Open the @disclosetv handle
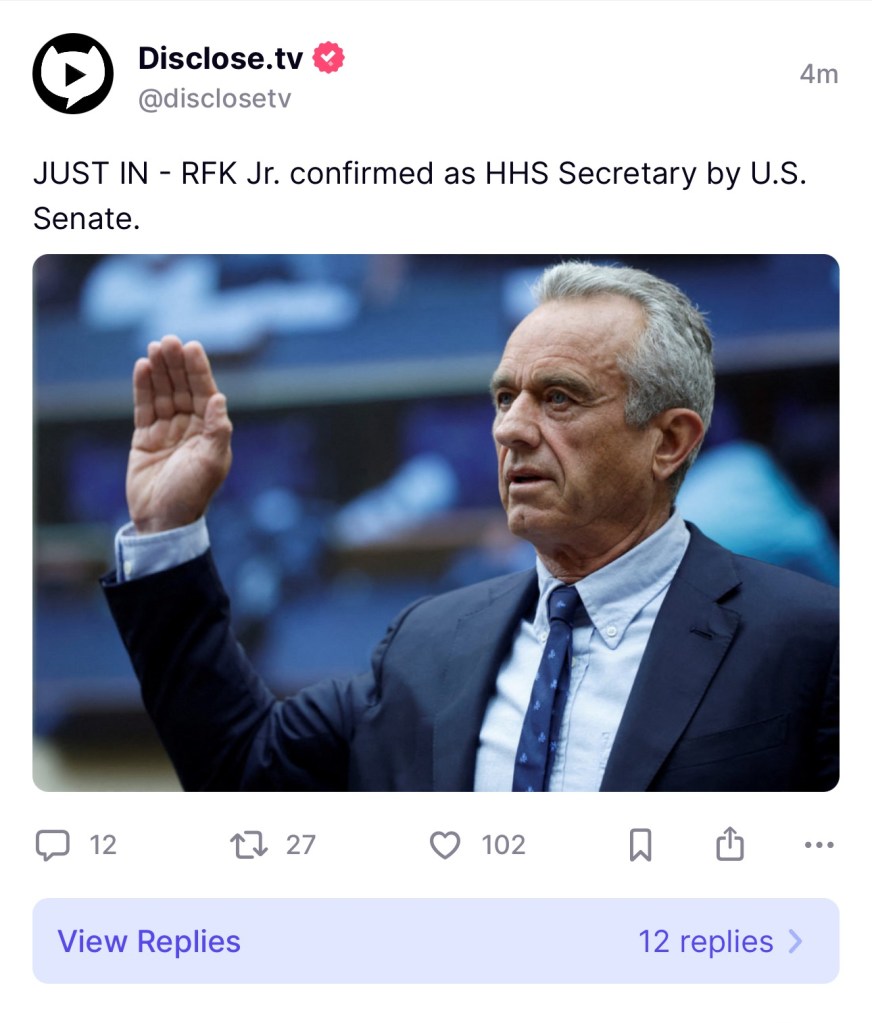Screen dimensions: 872x1023 click(213, 100)
